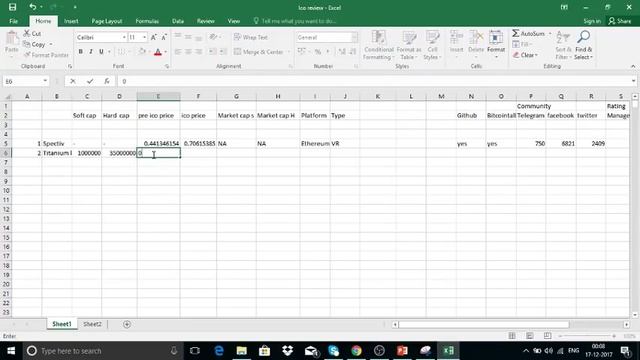Click the Insert cells icon

(456, 37)
